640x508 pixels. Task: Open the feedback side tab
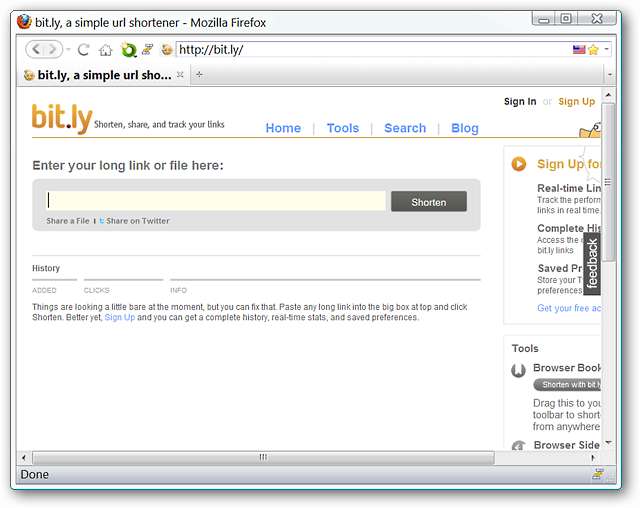592,264
